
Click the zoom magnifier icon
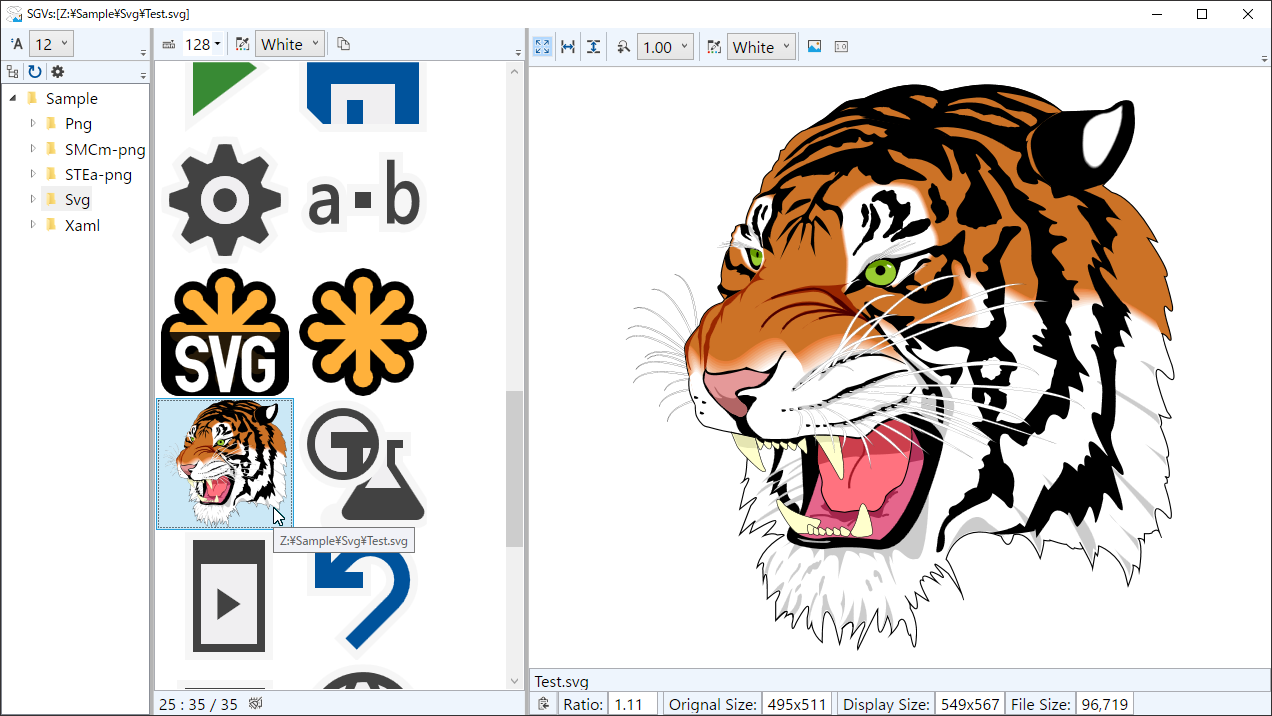click(x=623, y=46)
